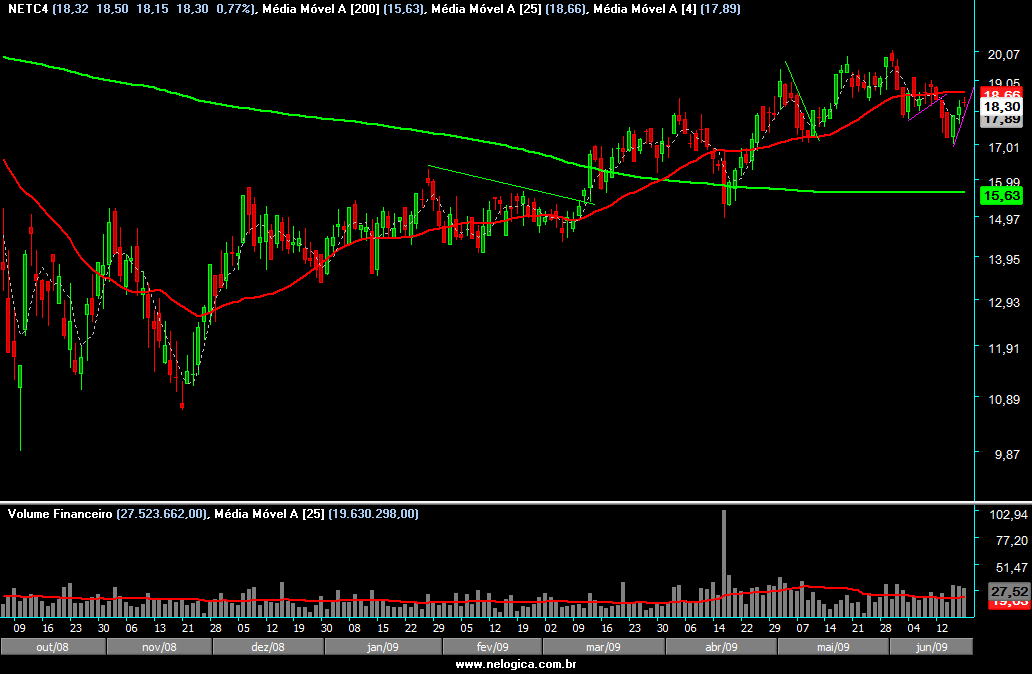The width and height of the screenshot is (1032, 674).
Task: Click the 13,95 price axis label
Action: click(1004, 259)
